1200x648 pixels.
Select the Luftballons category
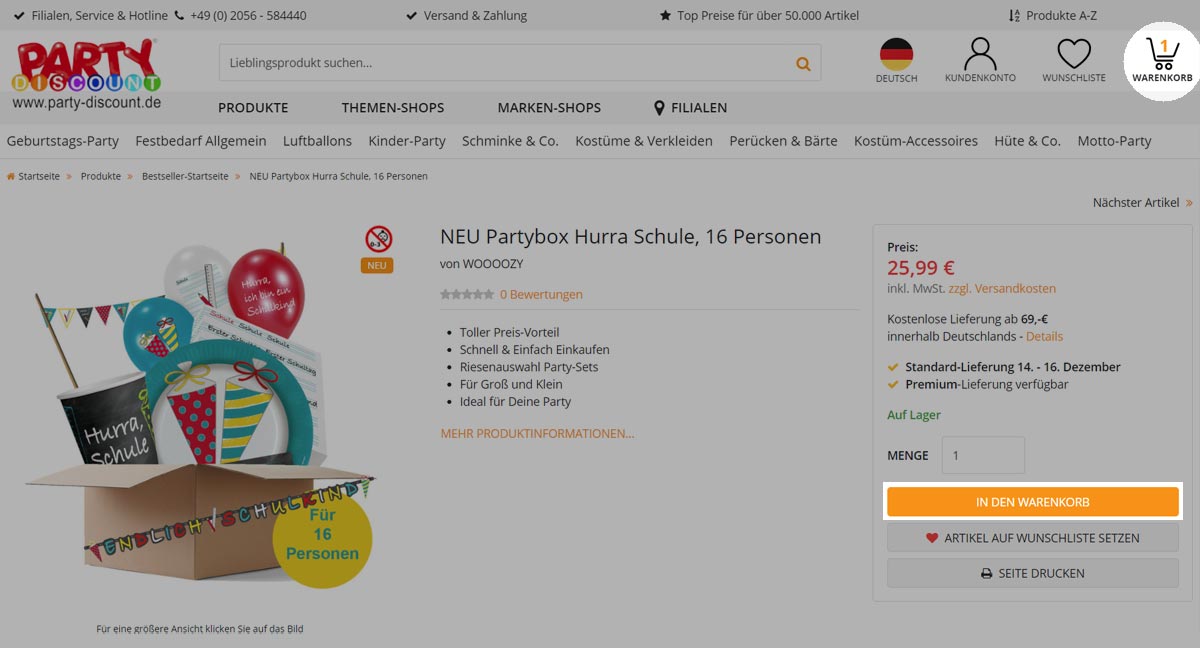tap(317, 141)
